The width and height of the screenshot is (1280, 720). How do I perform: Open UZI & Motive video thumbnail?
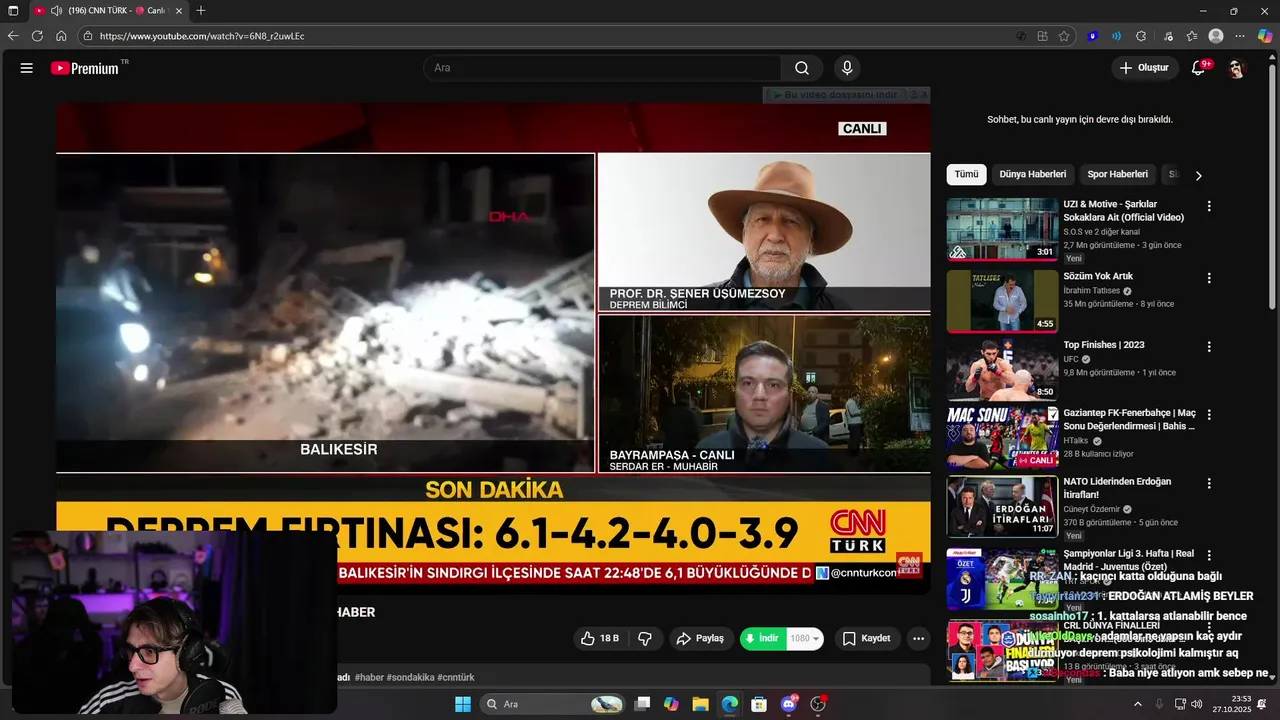[x=1002, y=229]
